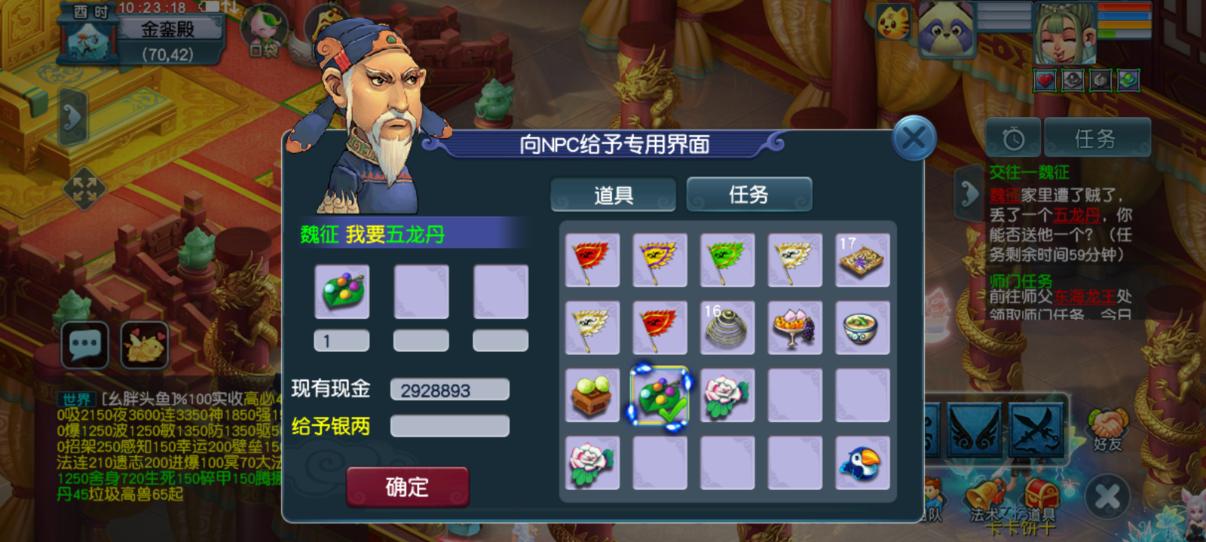Deselect the checked 五龙丹 item in grid

click(x=660, y=395)
